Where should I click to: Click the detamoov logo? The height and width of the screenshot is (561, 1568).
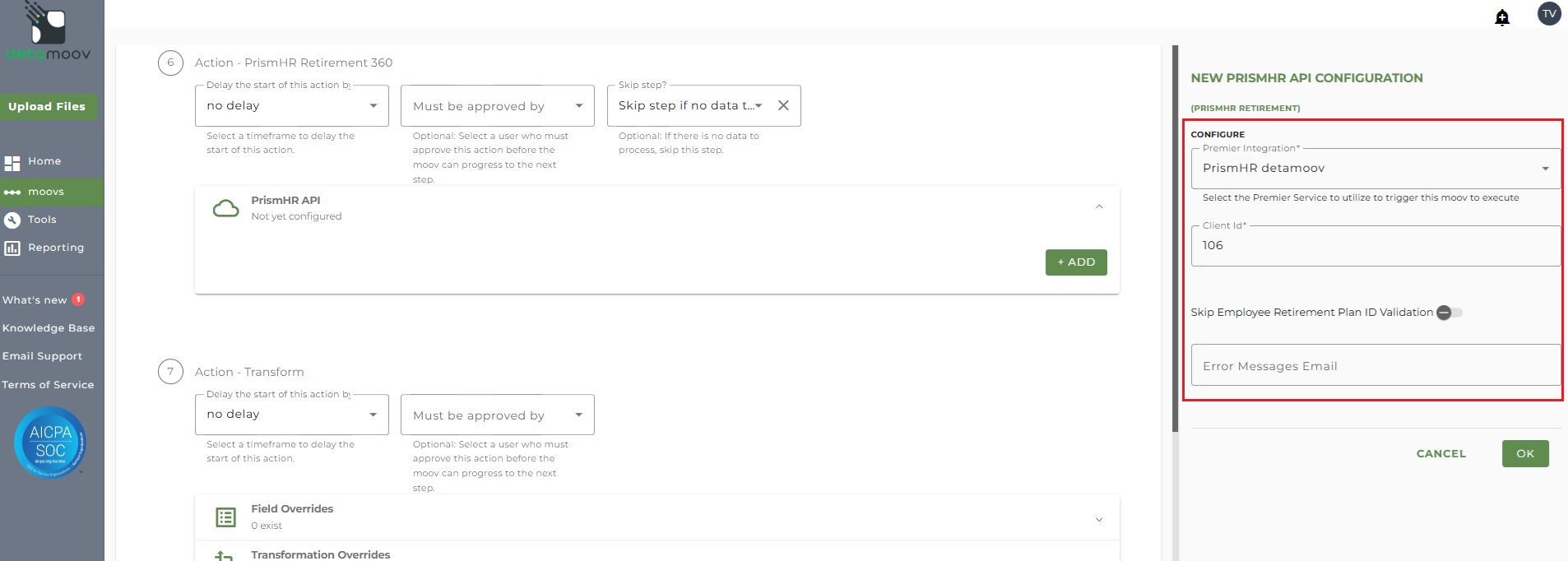click(x=49, y=31)
